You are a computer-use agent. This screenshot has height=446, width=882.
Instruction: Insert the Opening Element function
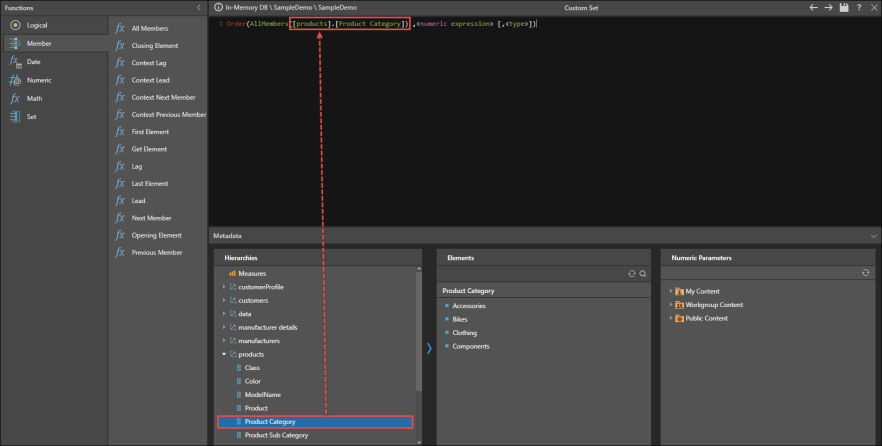click(x=158, y=235)
